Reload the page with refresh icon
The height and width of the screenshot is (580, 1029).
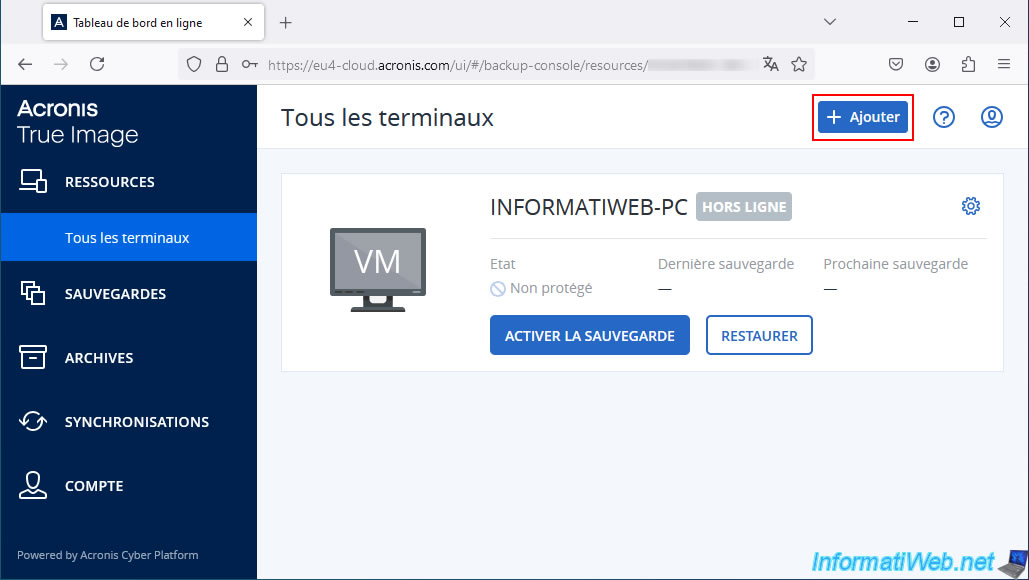click(97, 64)
